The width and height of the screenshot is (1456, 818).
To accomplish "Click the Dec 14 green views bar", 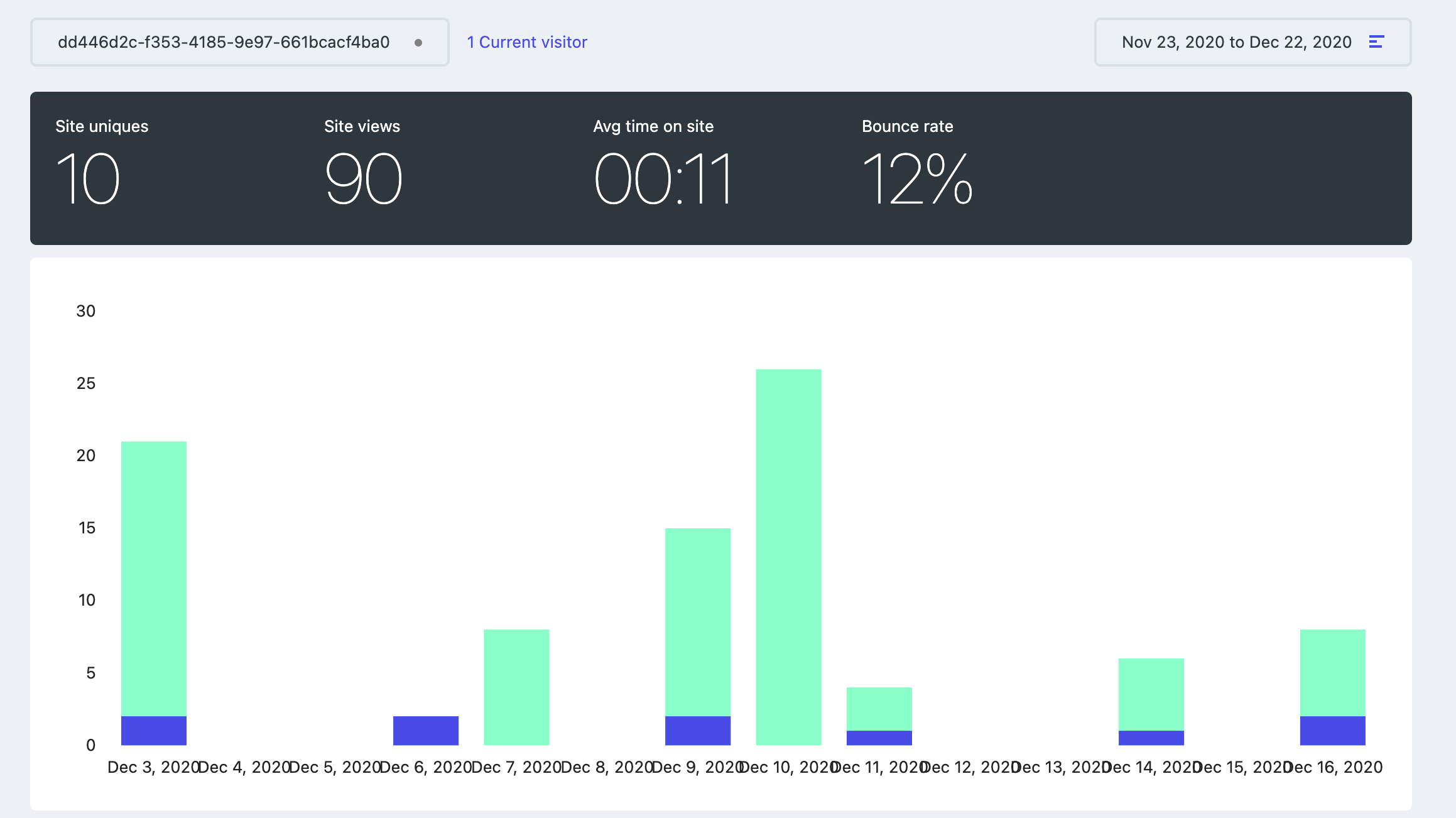I will 1151,694.
